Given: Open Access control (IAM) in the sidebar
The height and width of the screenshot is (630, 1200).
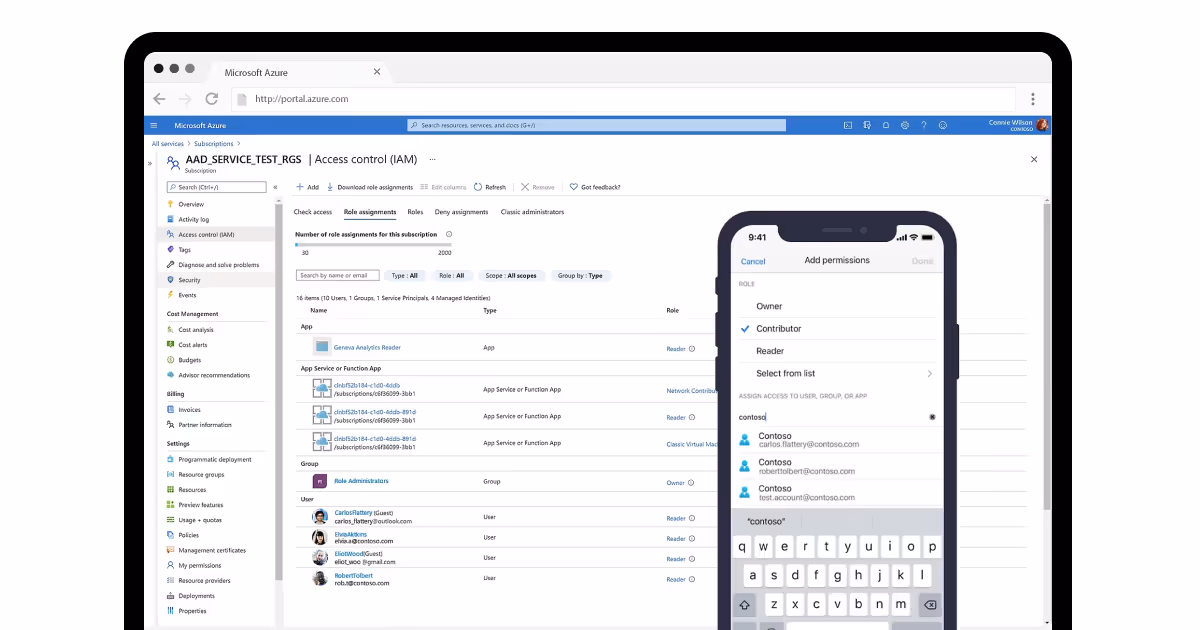Looking at the screenshot, I should [x=218, y=234].
